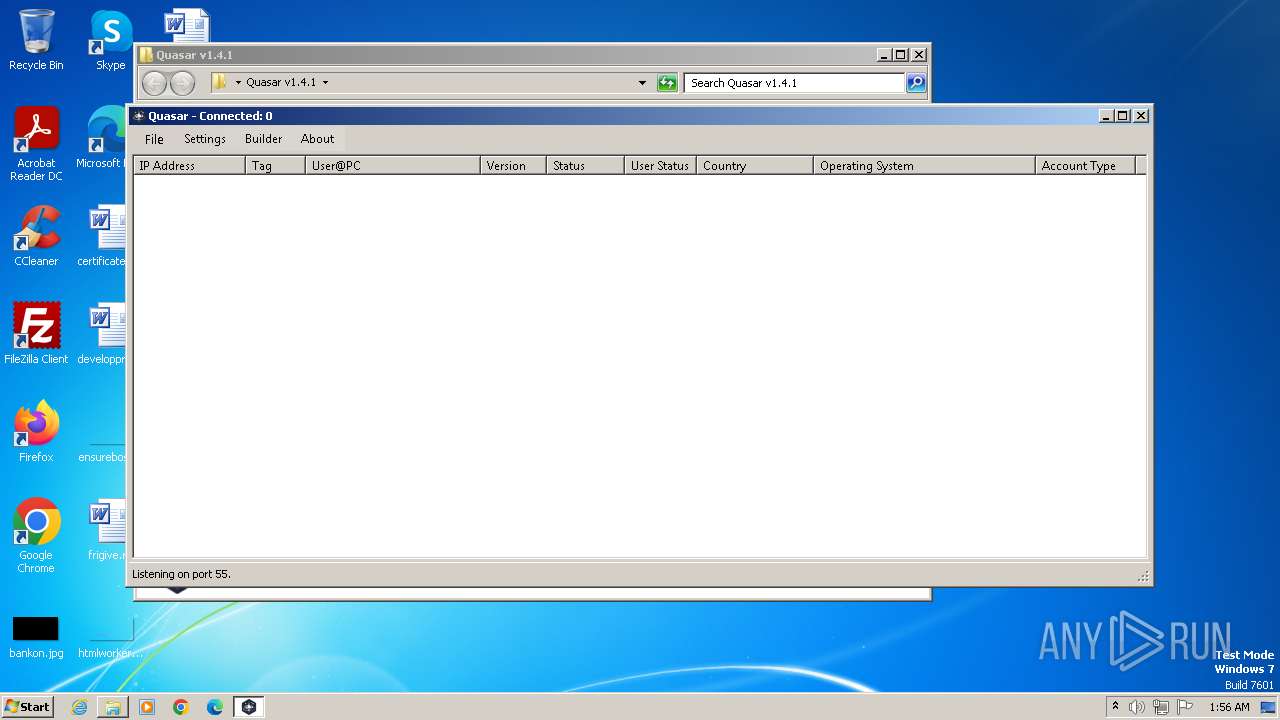The image size is (1280, 720).
Task: Click the volume speaker tray icon
Action: 1137,707
